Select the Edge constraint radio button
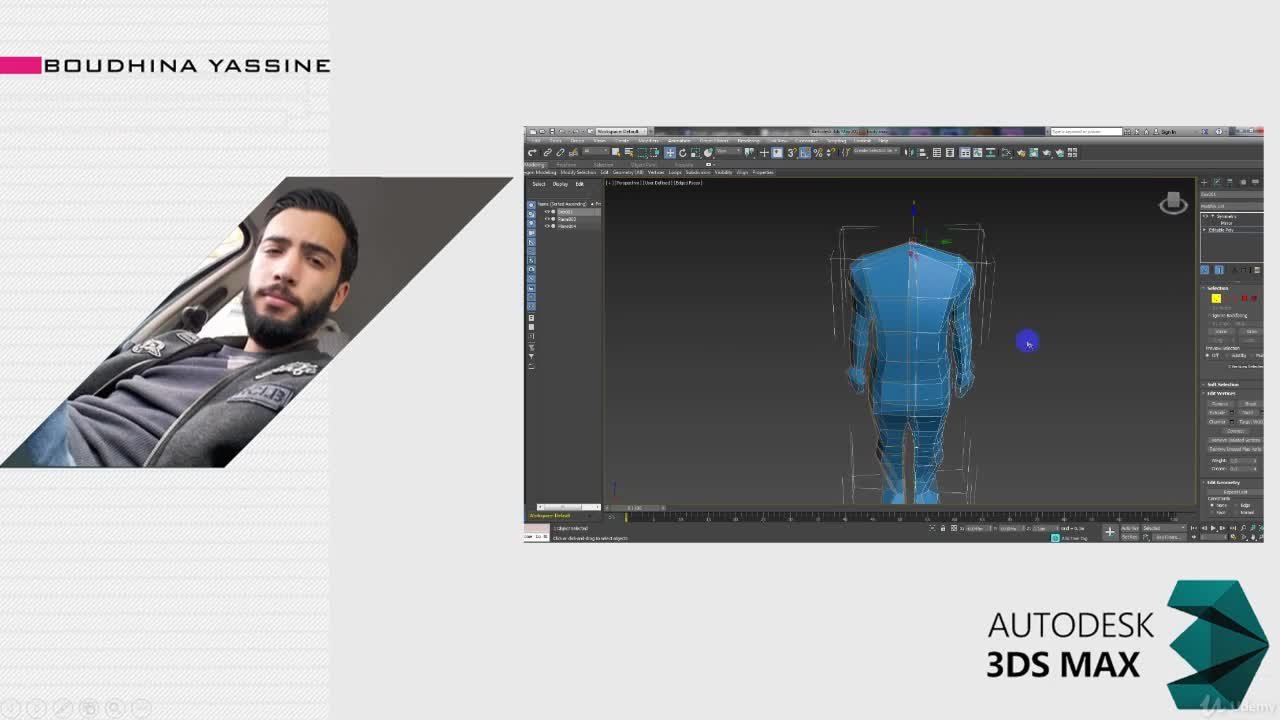 coord(1236,506)
